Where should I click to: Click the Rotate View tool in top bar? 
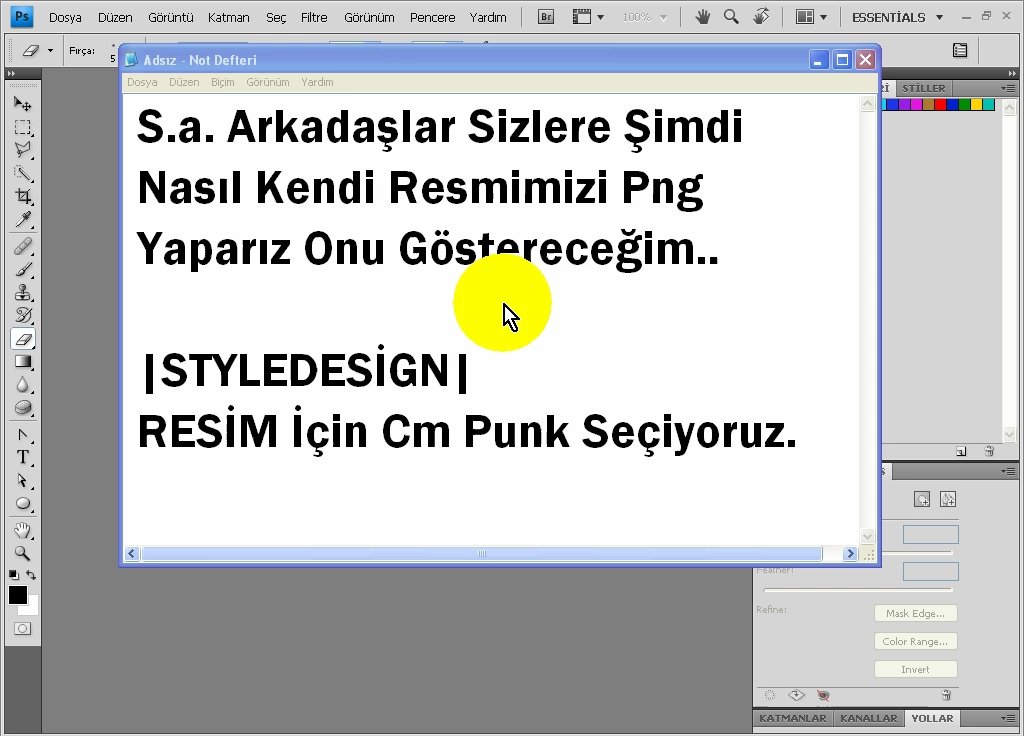pyautogui.click(x=761, y=16)
